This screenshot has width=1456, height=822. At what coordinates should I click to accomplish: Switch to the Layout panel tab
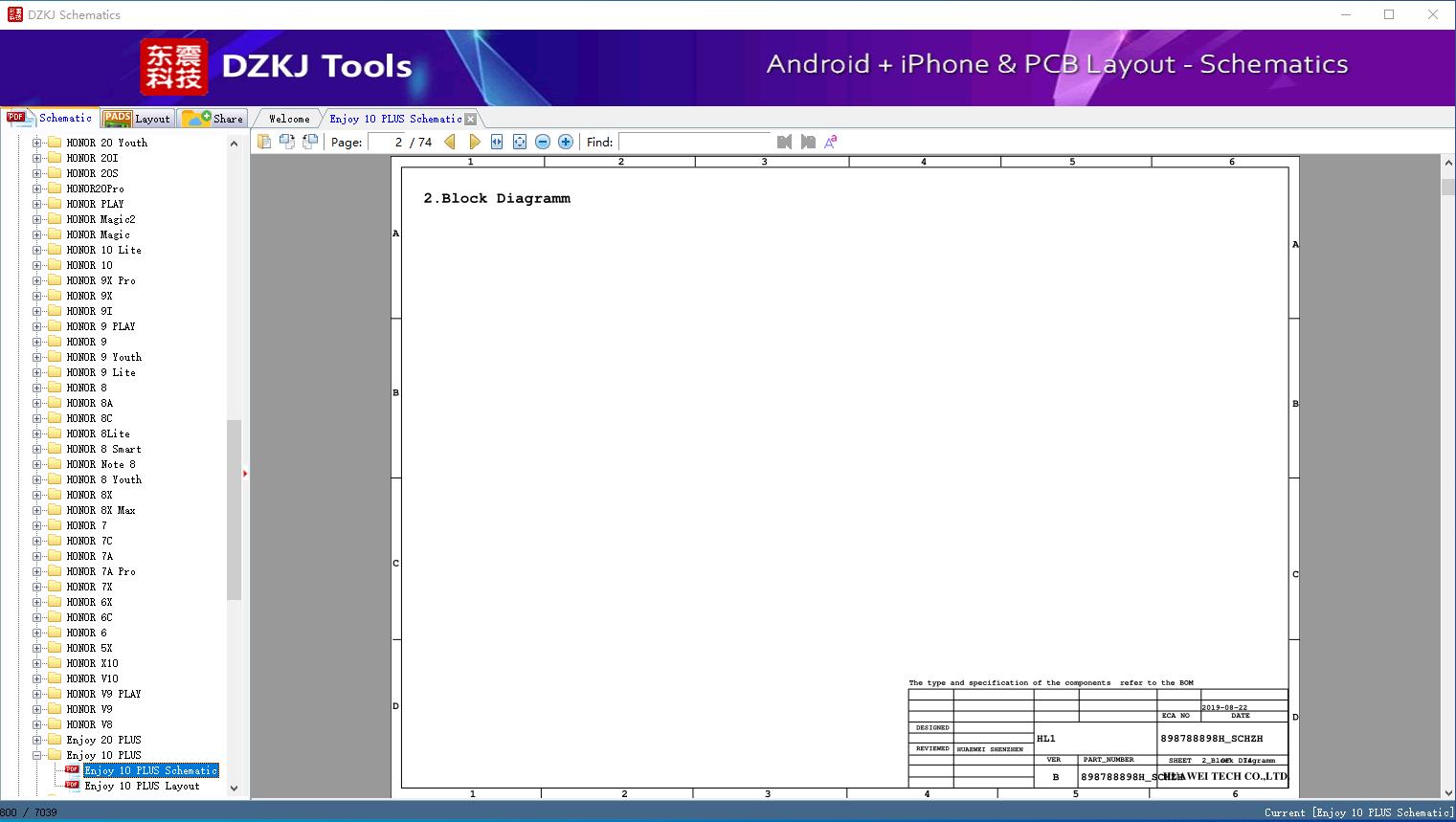137,119
